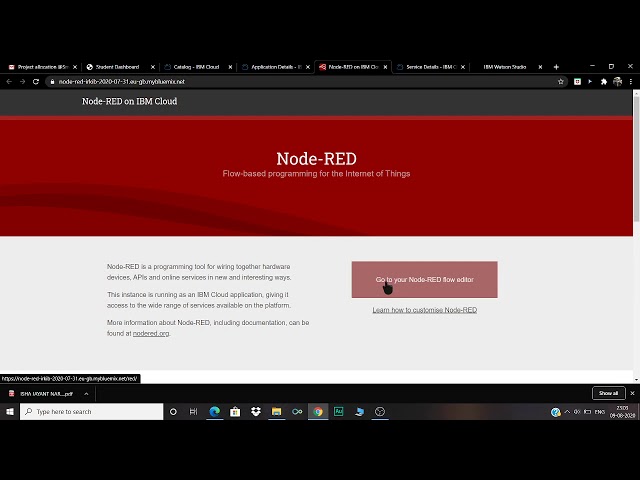640x480 pixels.
Task: Click the address bar URL field
Action: point(306,82)
